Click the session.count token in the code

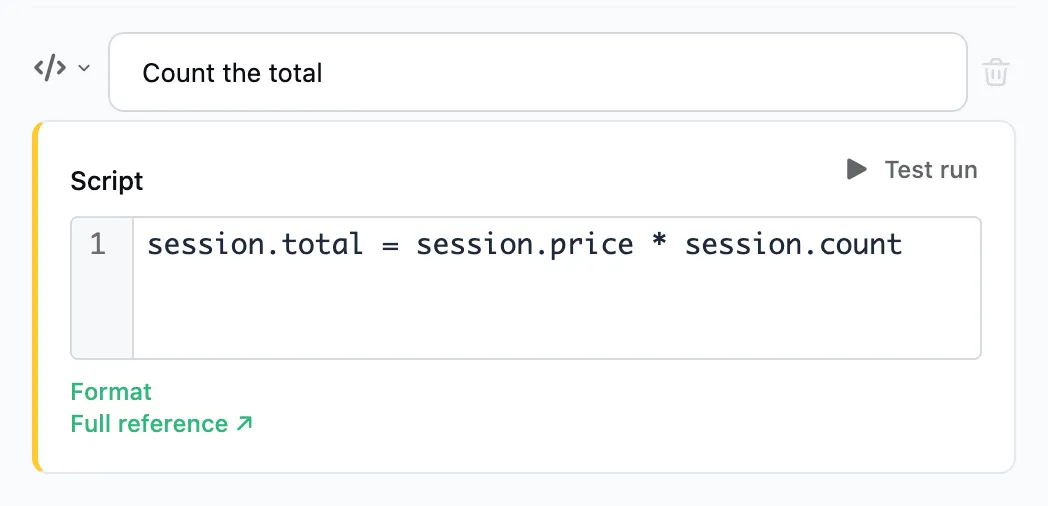pyautogui.click(x=793, y=245)
